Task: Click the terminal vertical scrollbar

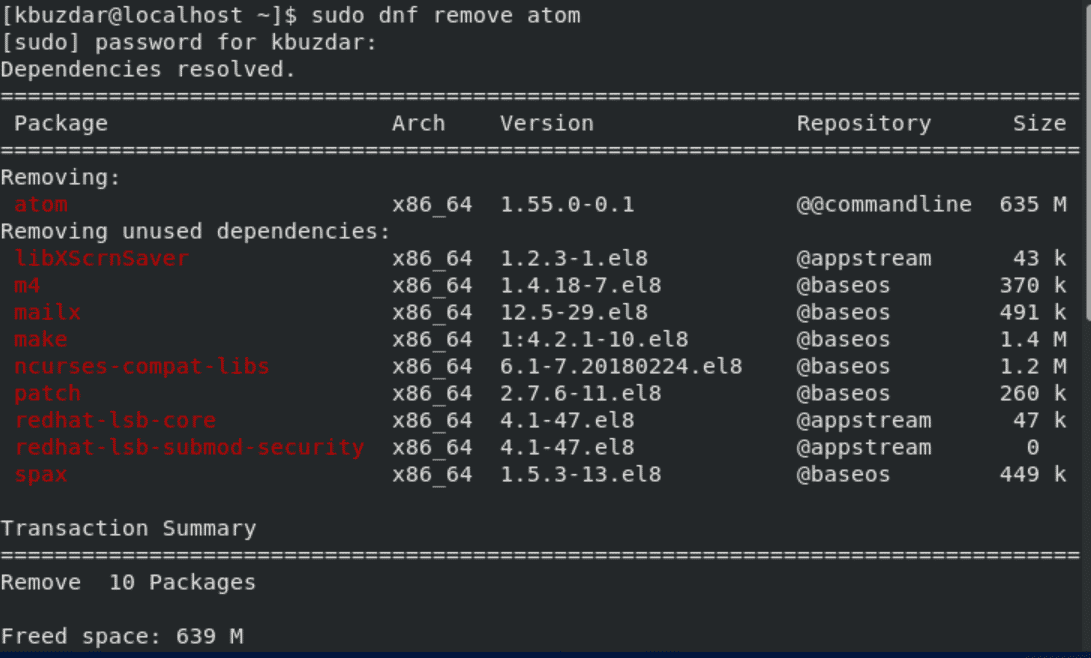Action: click(1086, 160)
